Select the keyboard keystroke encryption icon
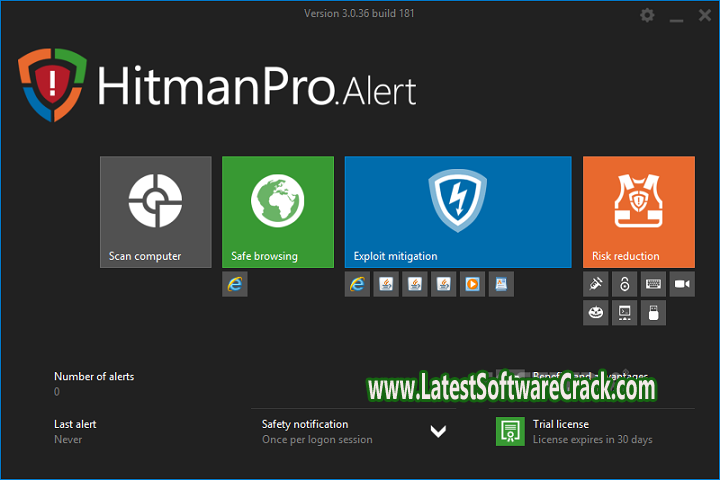This screenshot has width=720, height=480. tap(654, 285)
